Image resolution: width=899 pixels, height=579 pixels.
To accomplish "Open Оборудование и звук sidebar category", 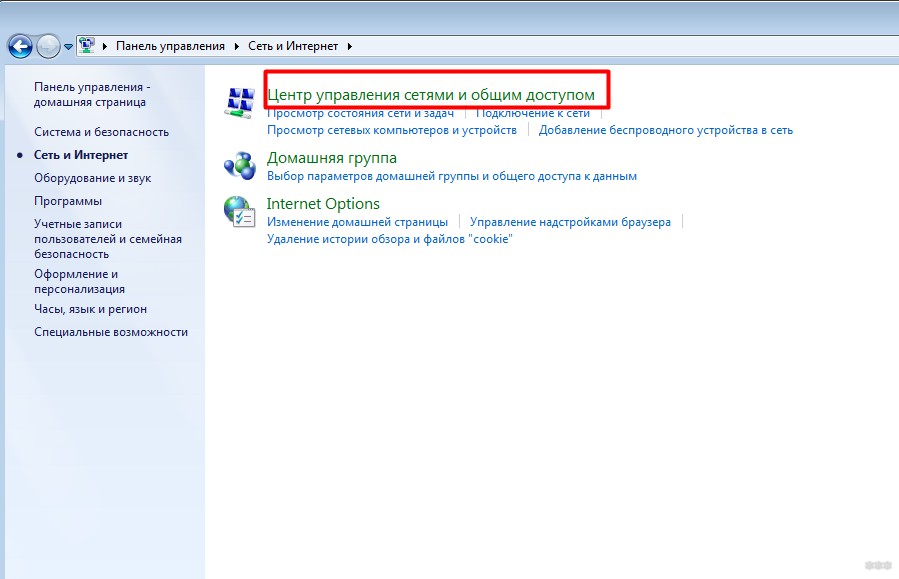I will tap(93, 178).
